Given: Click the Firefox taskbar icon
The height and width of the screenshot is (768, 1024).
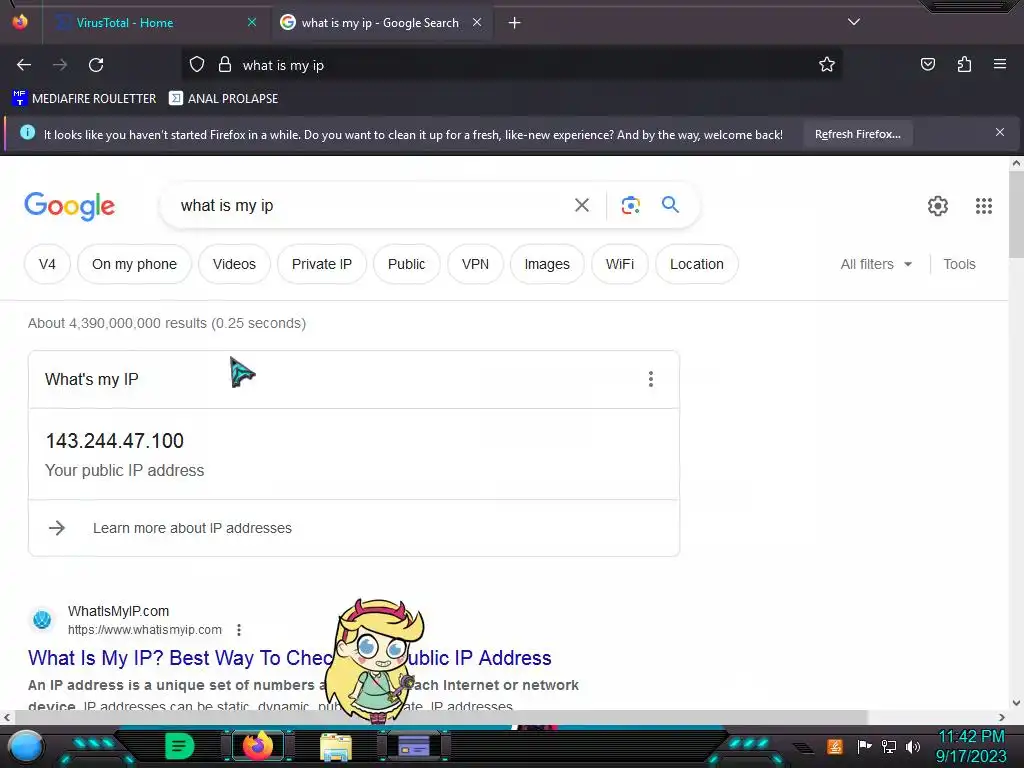Looking at the screenshot, I should tap(258, 746).
